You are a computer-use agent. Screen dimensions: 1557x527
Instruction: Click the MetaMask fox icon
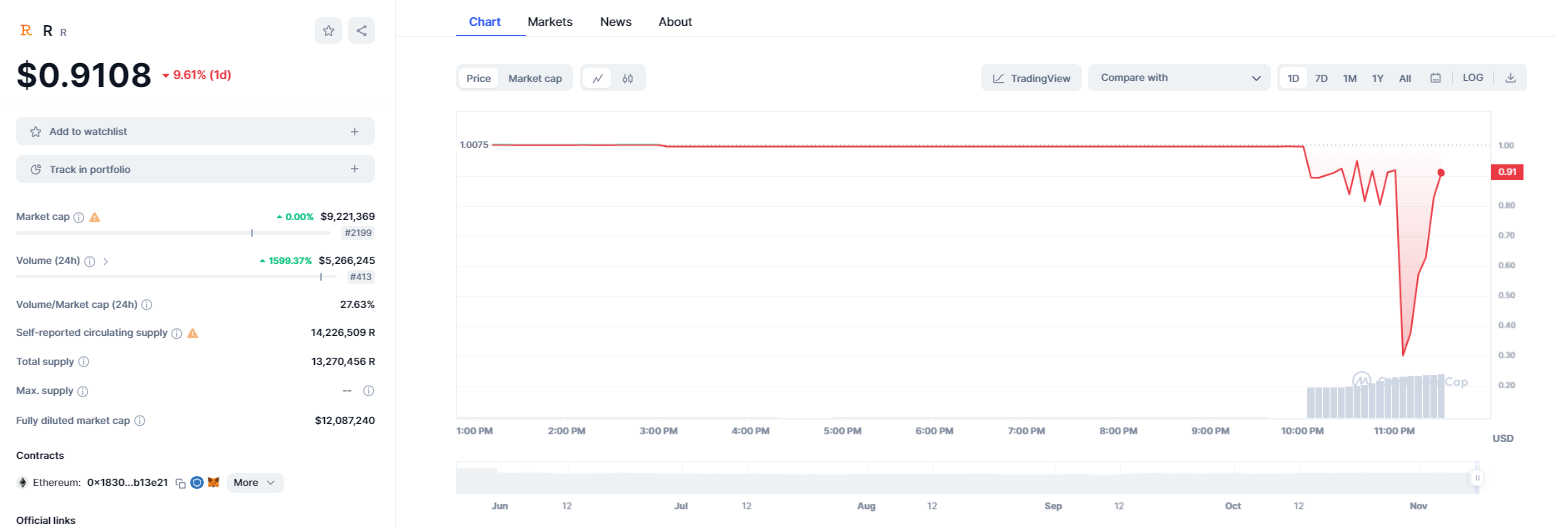[x=214, y=483]
